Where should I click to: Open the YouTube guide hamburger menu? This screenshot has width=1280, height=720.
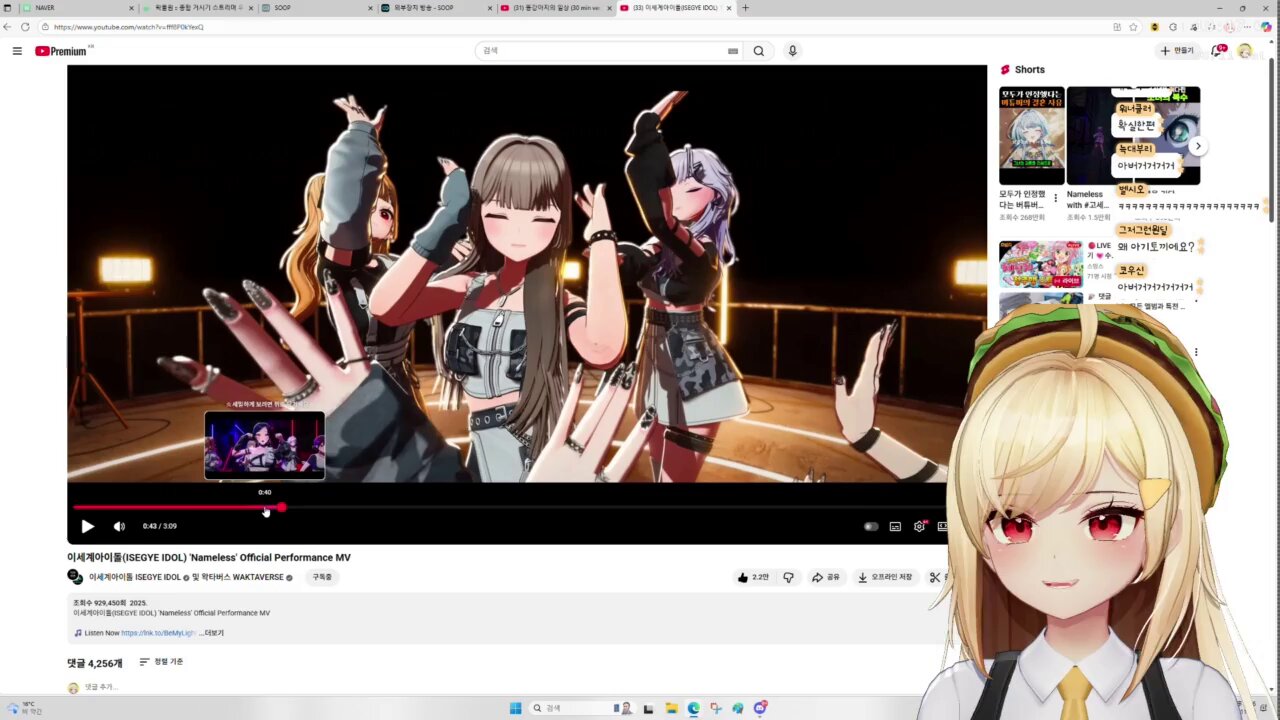click(17, 51)
